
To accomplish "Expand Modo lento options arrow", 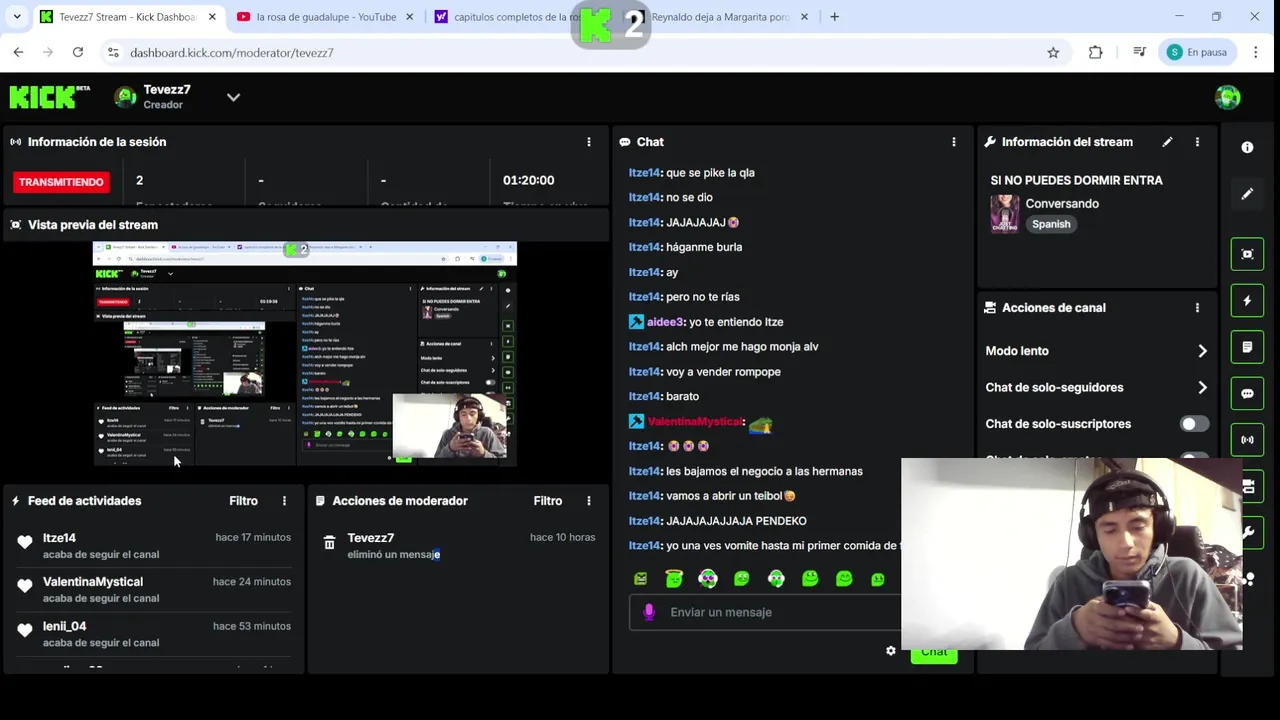I will coord(1202,351).
